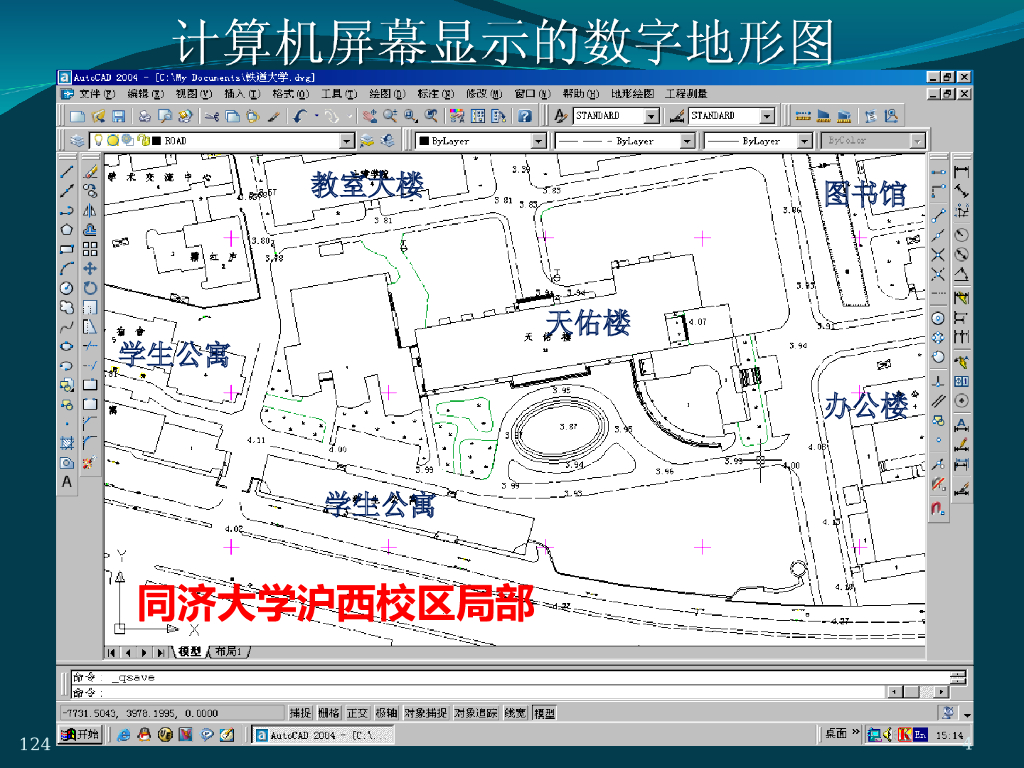Select the Rotate tool in modify toolbar
Viewport: 1024px width, 768px height.
pos(90,288)
